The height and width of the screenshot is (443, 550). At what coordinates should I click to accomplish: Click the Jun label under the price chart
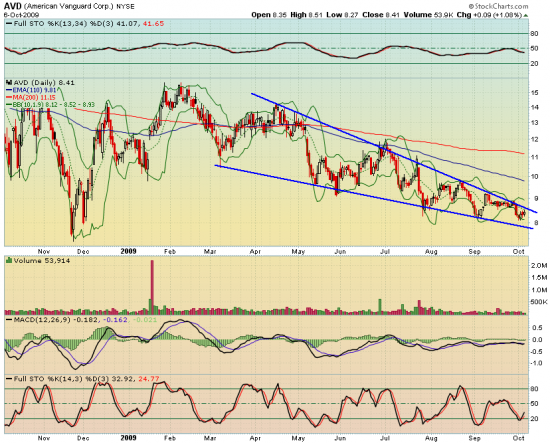pyautogui.click(x=340, y=251)
